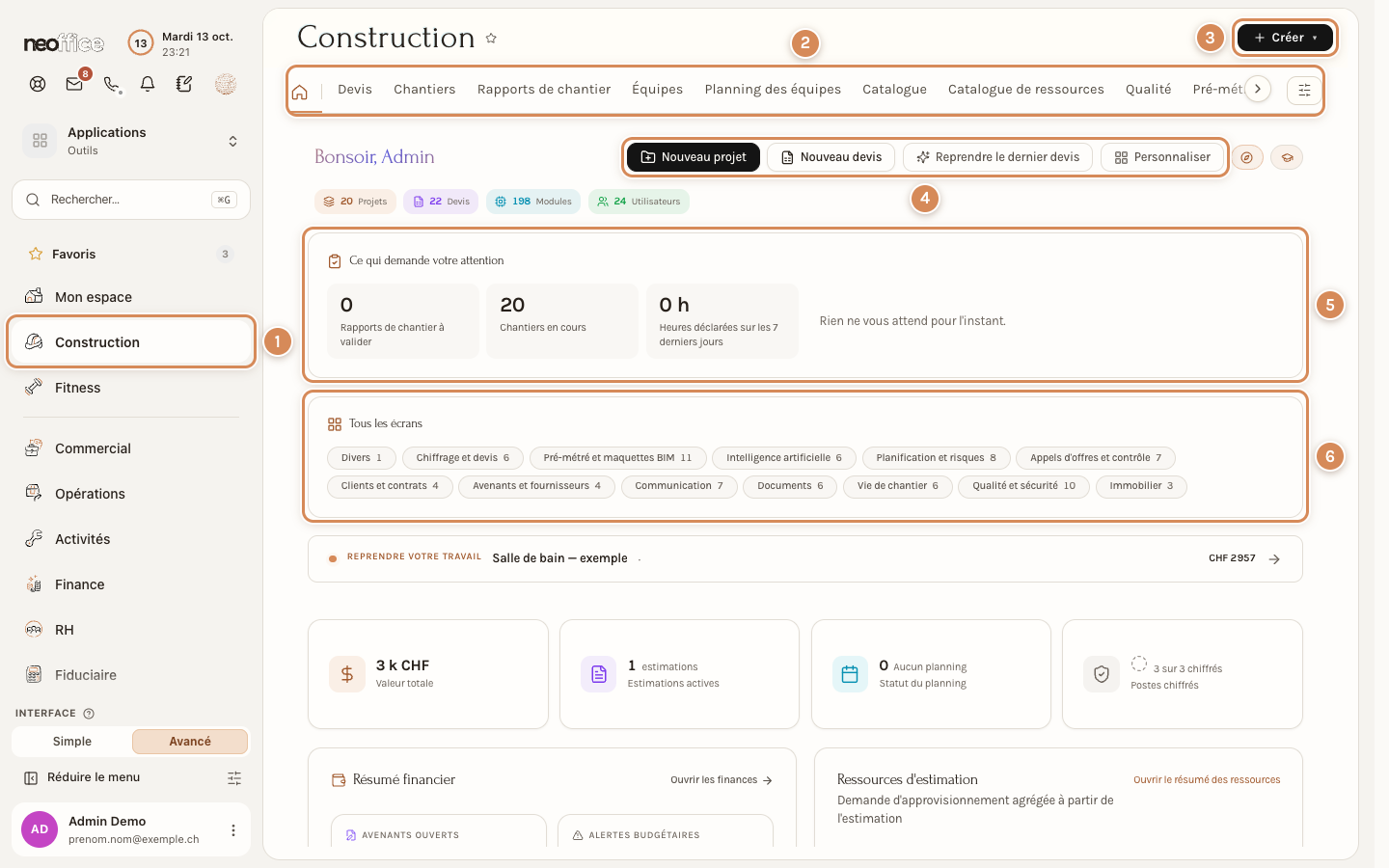The height and width of the screenshot is (868, 1389).
Task: Open Ouvrir le résumé des ressources link
Action: [1207, 780]
